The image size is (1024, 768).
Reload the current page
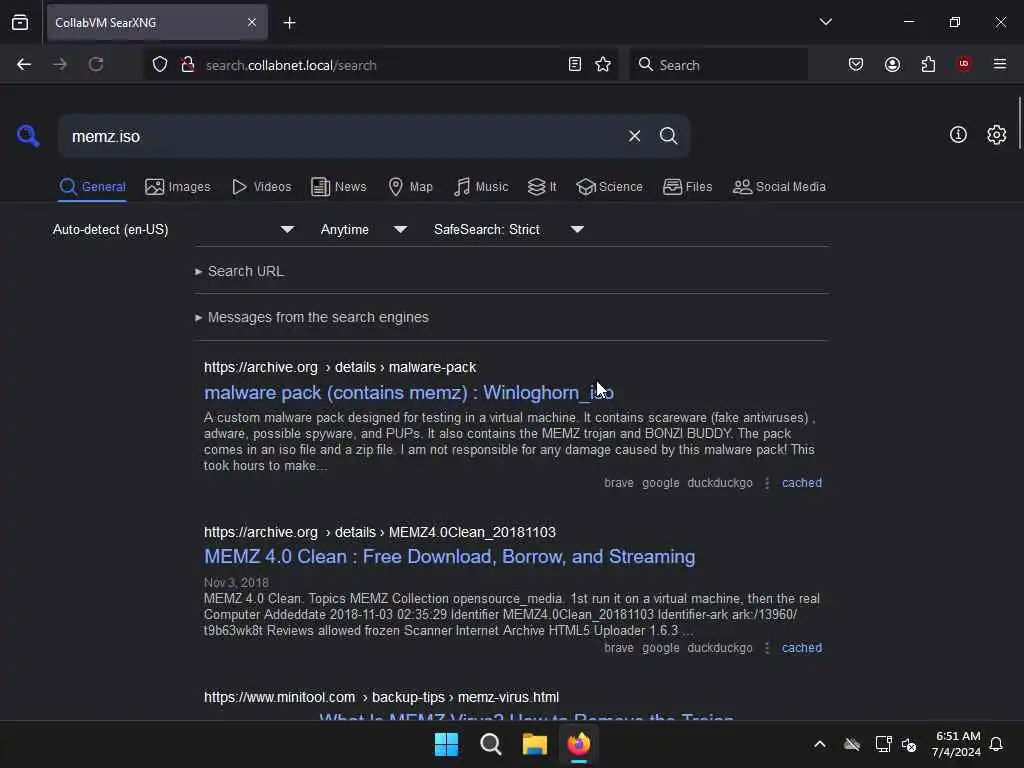coord(96,65)
